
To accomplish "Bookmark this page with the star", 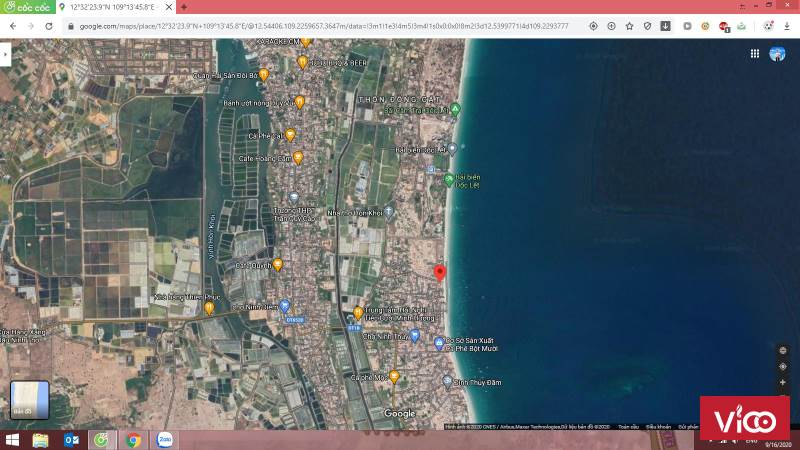I will tap(629, 25).
